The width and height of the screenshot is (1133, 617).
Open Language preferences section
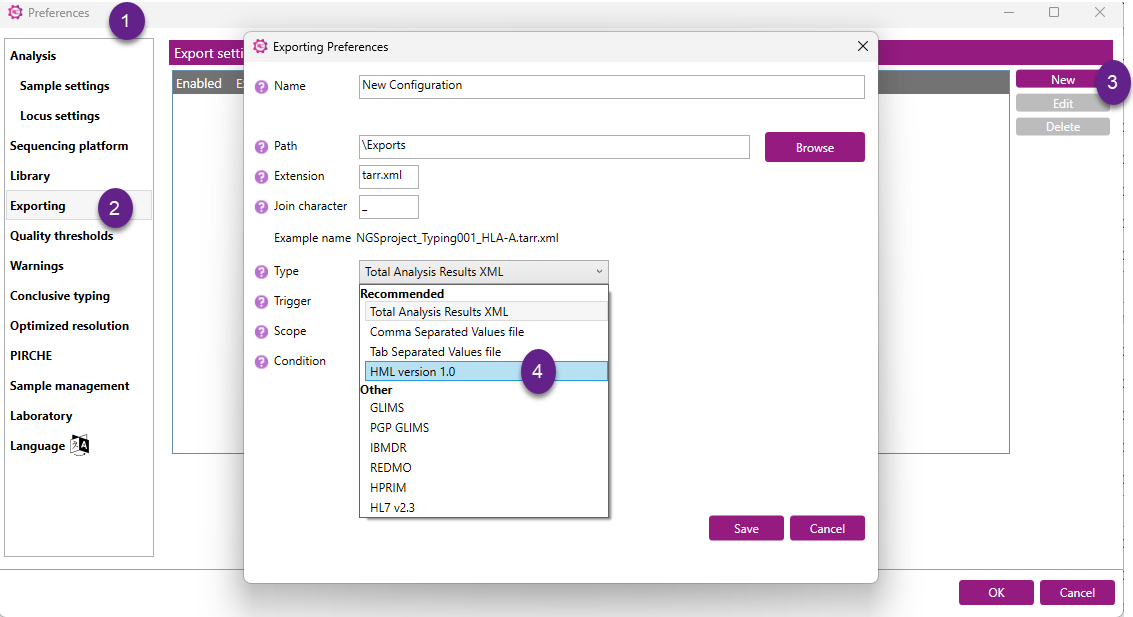pos(38,446)
